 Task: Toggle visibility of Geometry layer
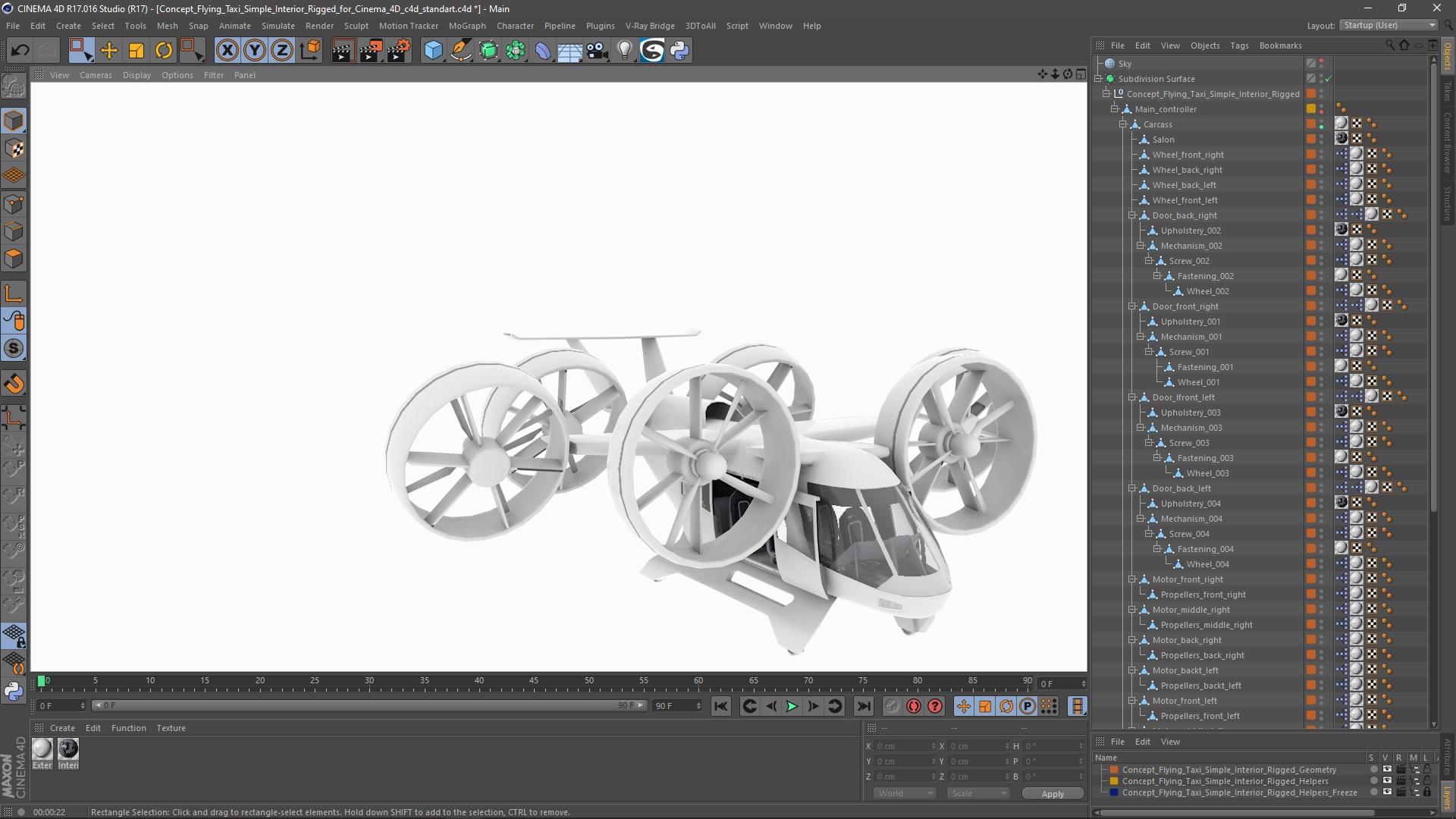pyautogui.click(x=1387, y=769)
